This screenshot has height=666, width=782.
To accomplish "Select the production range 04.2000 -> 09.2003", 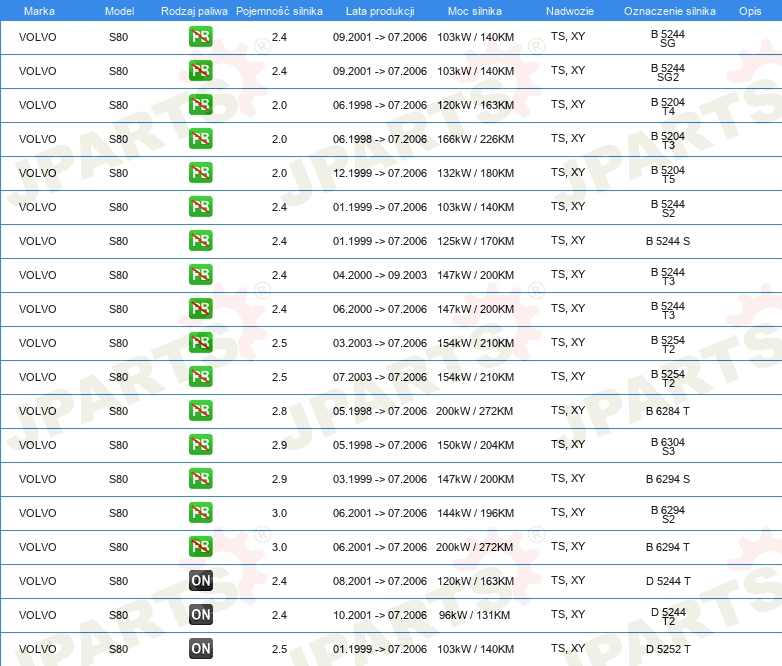I will point(379,275).
